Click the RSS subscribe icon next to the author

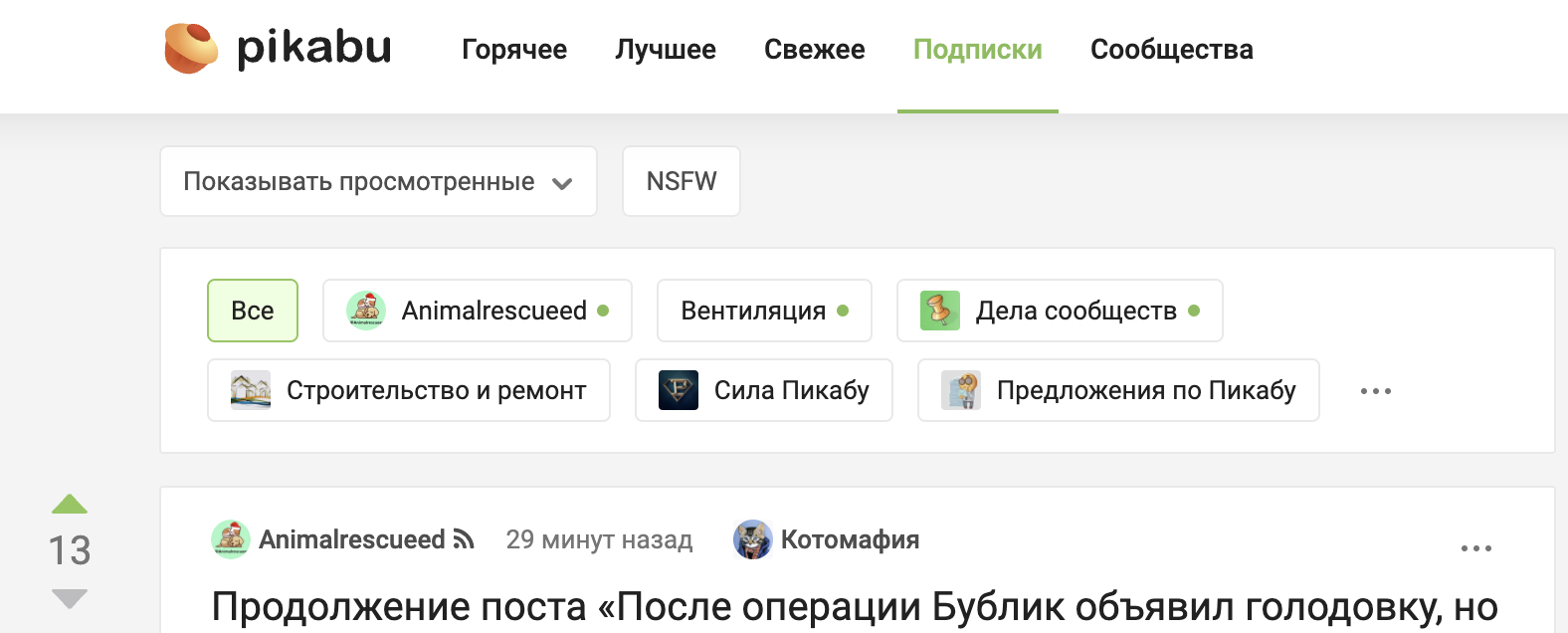tap(464, 539)
